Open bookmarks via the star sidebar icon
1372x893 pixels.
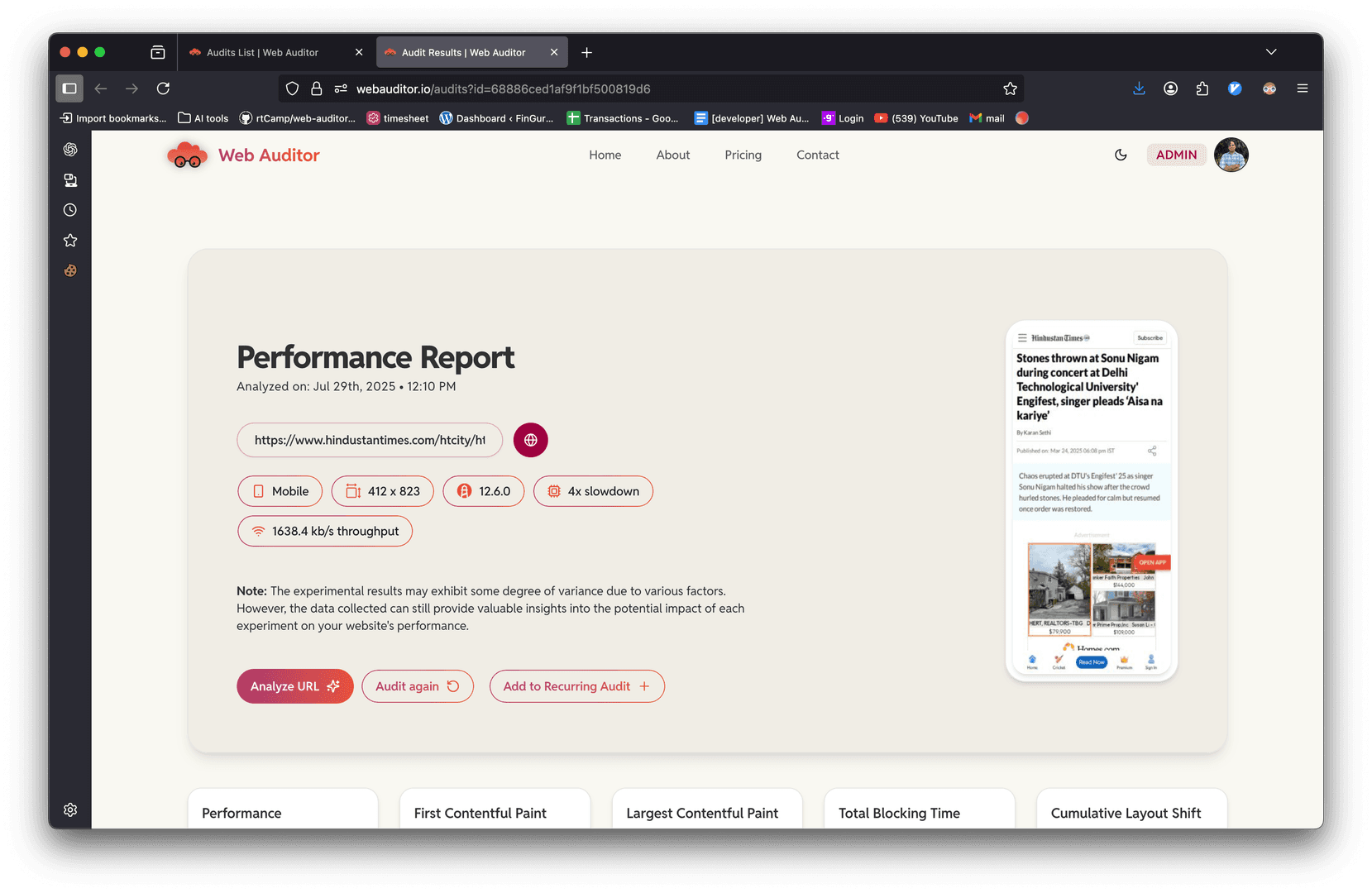69,240
